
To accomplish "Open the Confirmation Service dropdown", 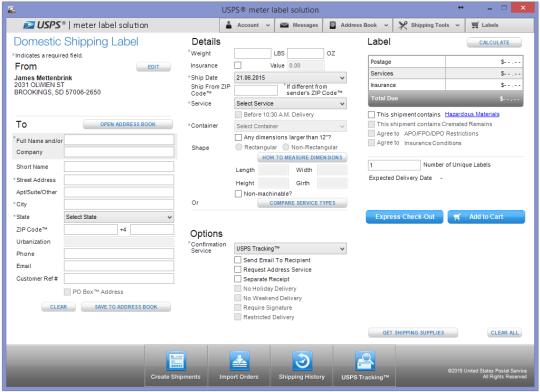I will [x=290, y=249].
